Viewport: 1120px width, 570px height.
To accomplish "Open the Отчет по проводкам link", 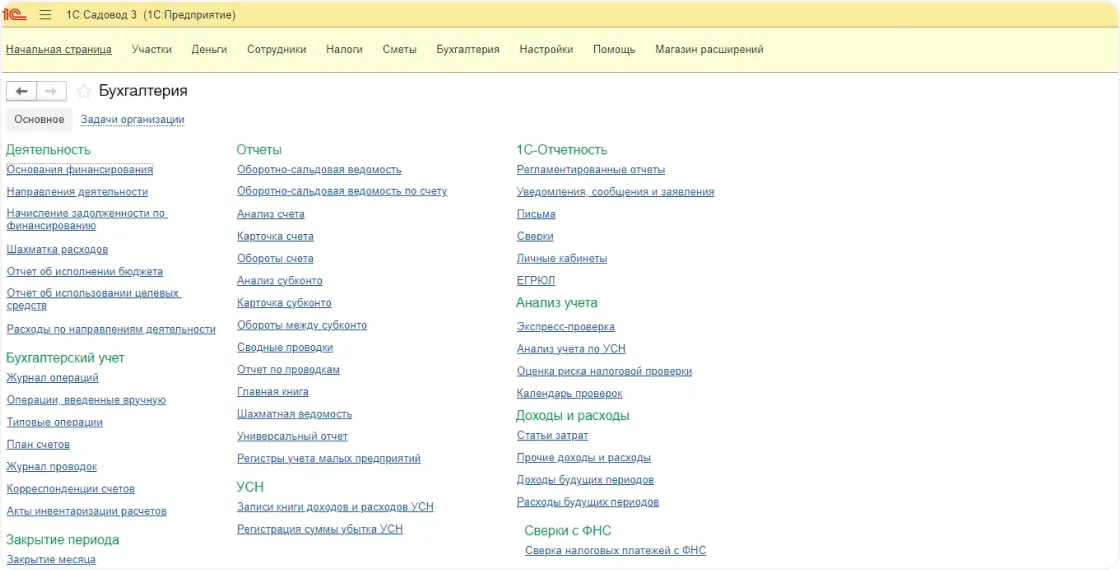I will (289, 370).
